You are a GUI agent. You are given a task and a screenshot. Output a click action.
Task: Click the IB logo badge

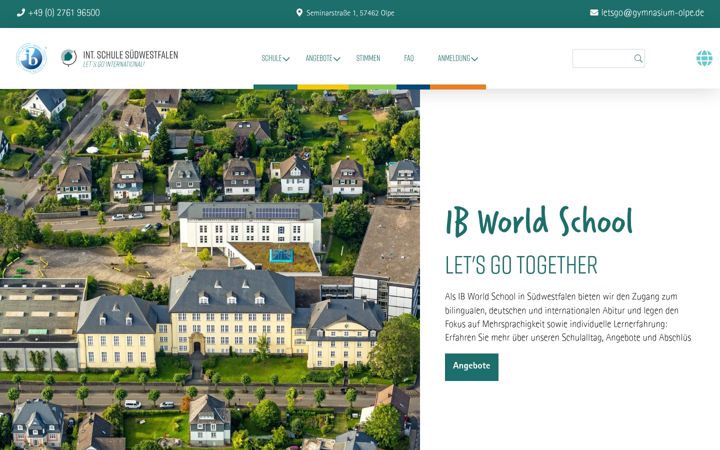[x=31, y=58]
